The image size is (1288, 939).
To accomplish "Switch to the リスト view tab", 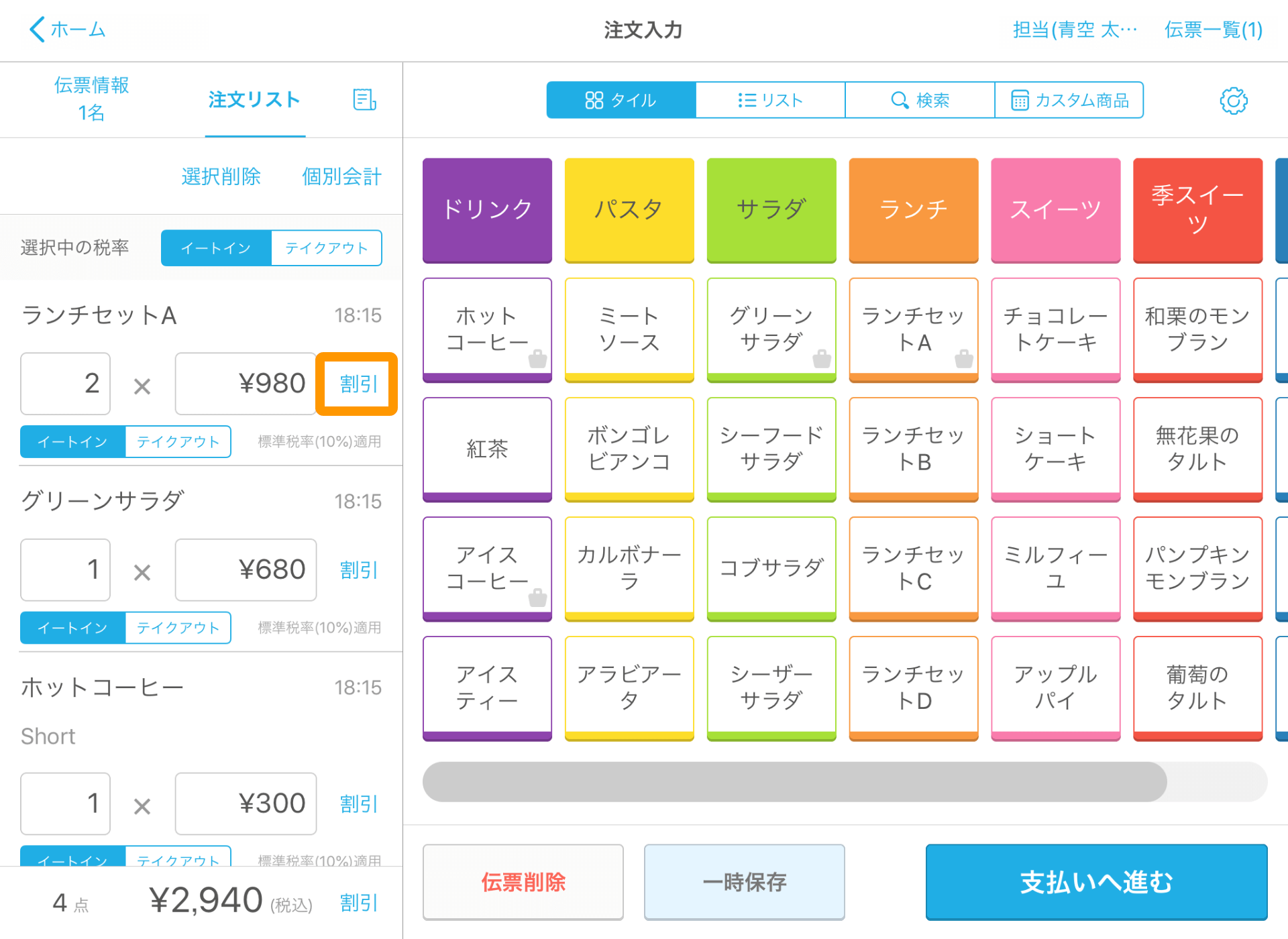I will 770,101.
